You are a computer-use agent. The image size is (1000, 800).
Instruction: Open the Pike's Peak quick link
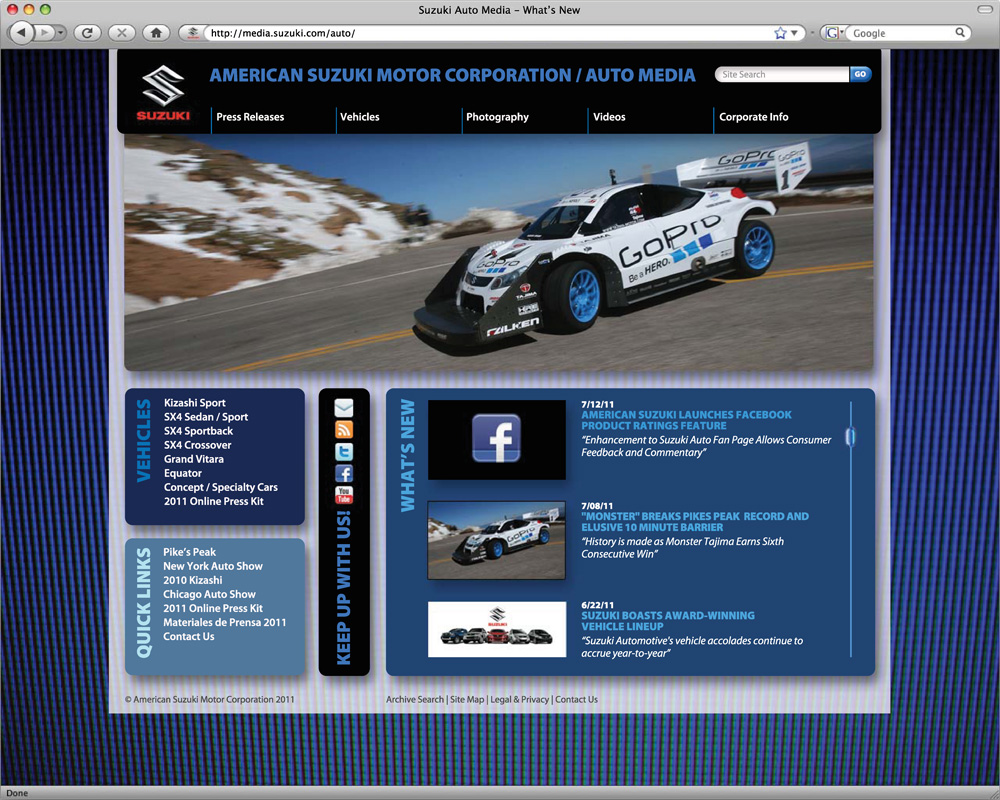click(x=189, y=552)
